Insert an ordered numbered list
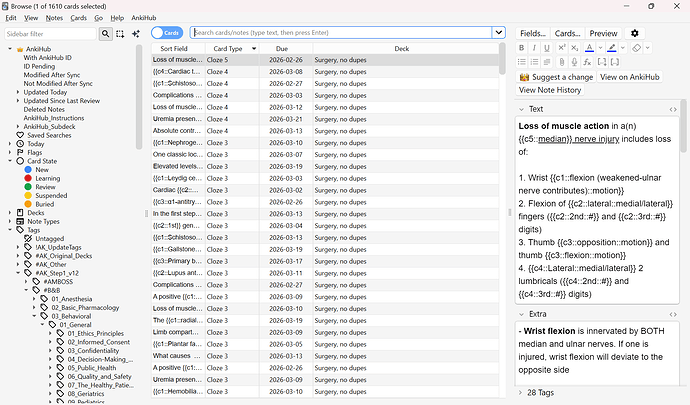Screen dimensions: 690x405 [x=534, y=62]
